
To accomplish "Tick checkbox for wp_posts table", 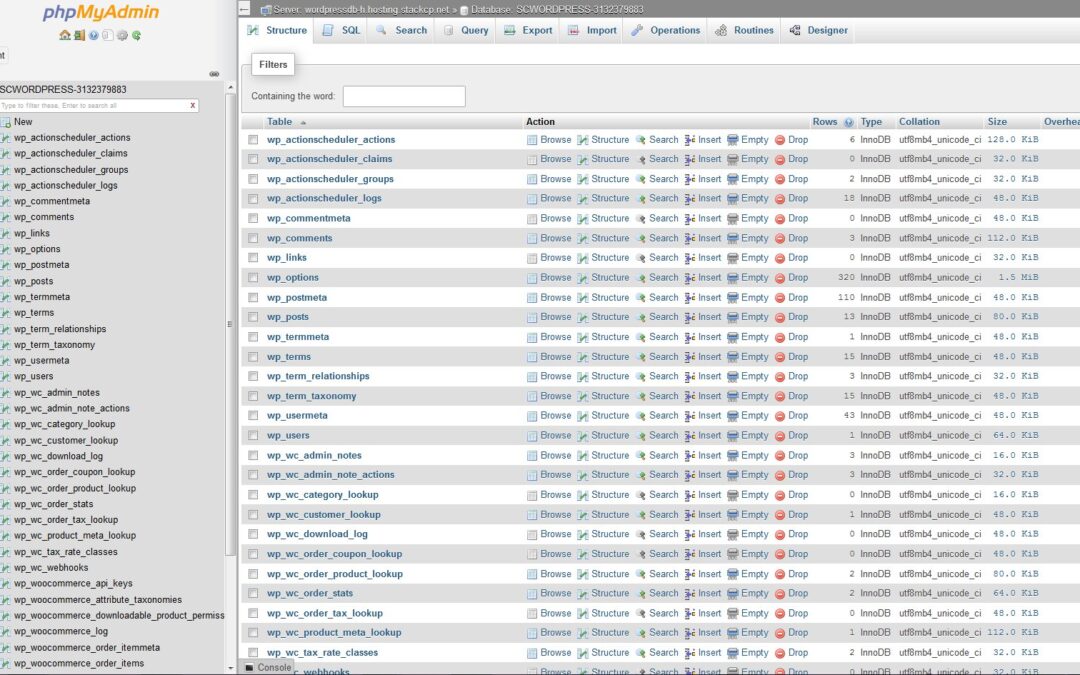I will click(253, 317).
